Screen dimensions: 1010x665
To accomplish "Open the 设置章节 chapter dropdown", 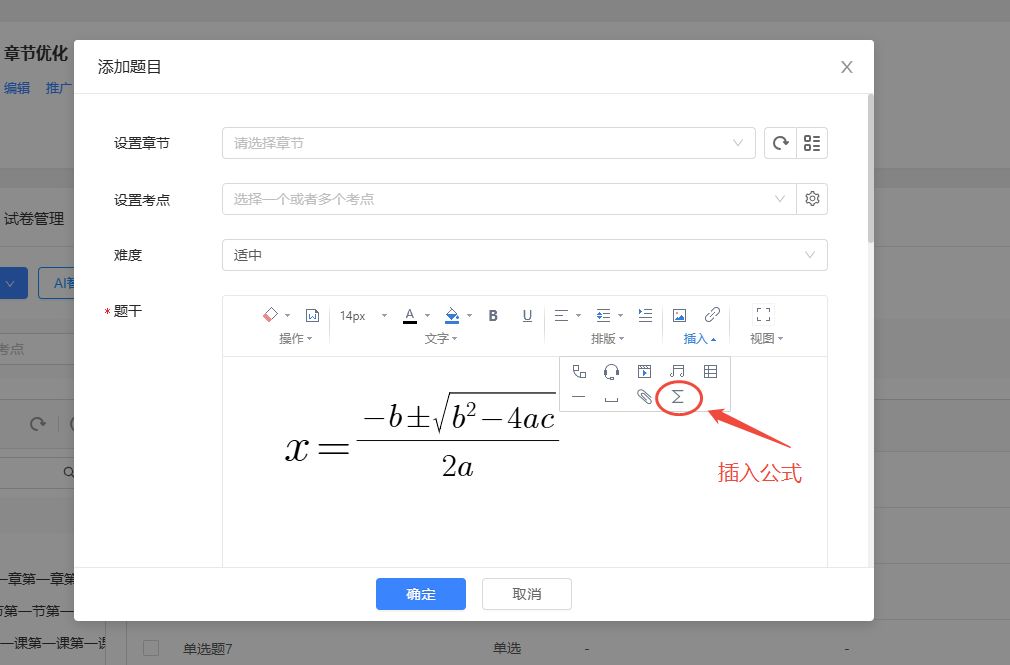I will point(488,143).
